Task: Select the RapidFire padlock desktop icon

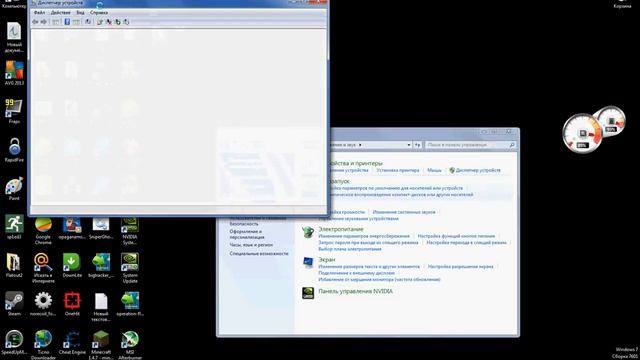Action: click(x=14, y=149)
